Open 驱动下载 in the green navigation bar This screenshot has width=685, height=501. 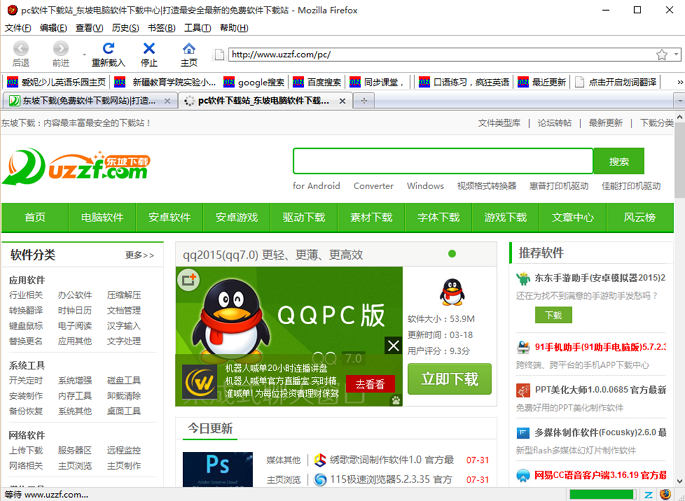(x=304, y=218)
